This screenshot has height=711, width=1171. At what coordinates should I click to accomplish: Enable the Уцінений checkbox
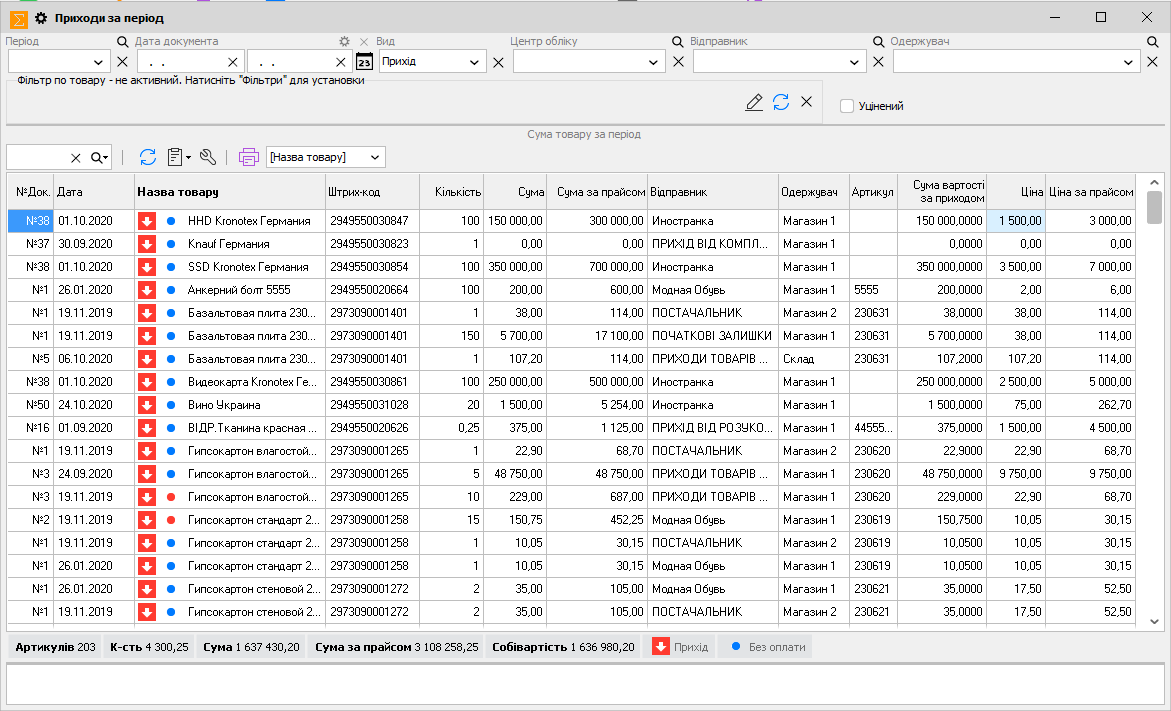pyautogui.click(x=847, y=106)
